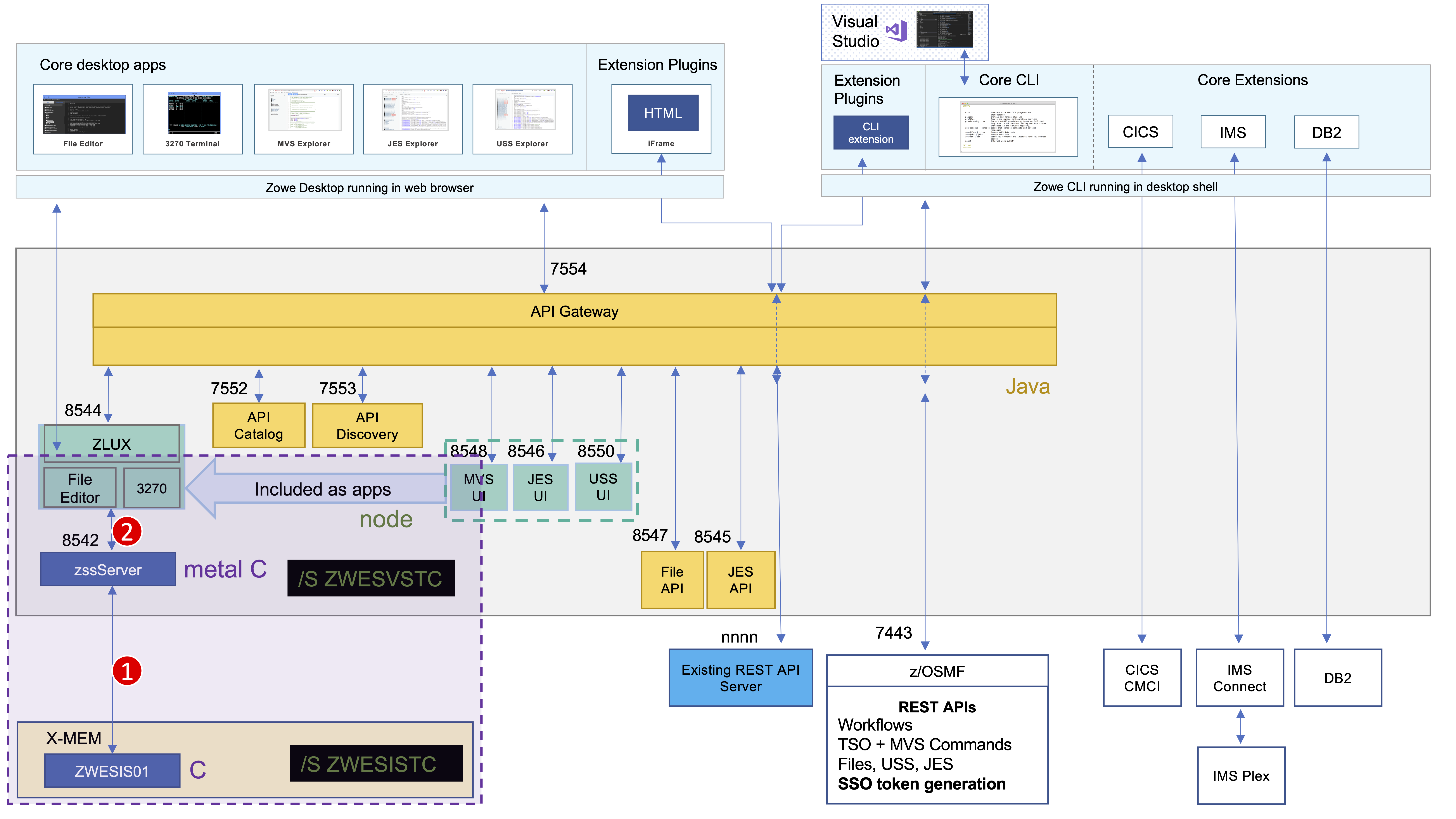Image resolution: width=1456 pixels, height=819 pixels.
Task: Click the node label
Action: click(x=386, y=519)
